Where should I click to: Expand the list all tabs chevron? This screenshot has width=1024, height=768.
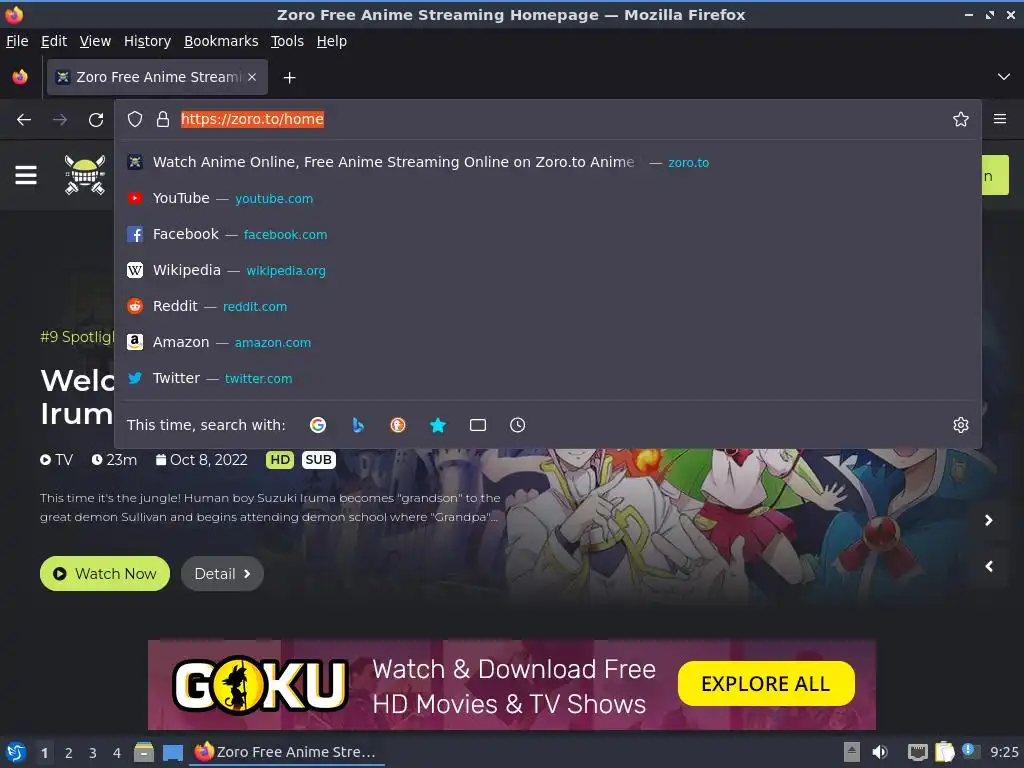[1003, 77]
